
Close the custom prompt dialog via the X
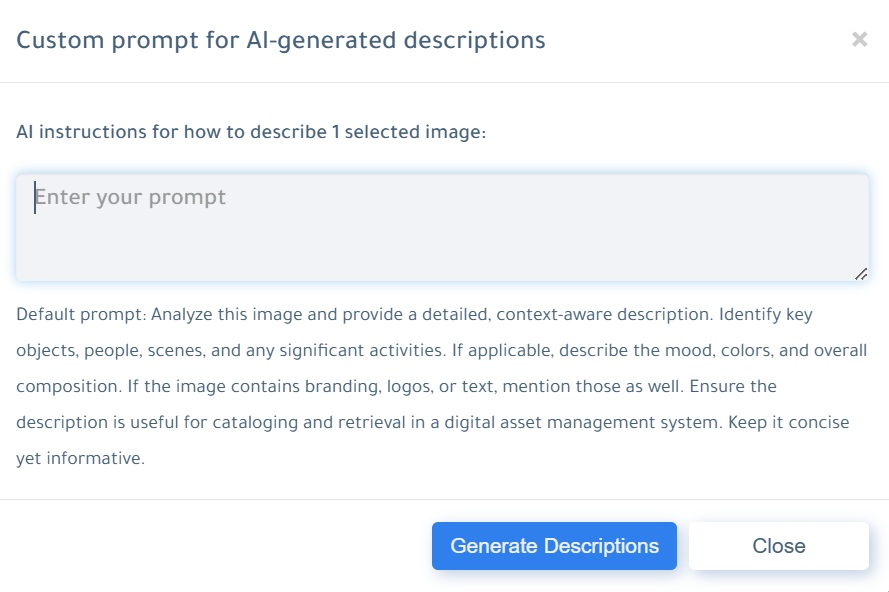(859, 39)
